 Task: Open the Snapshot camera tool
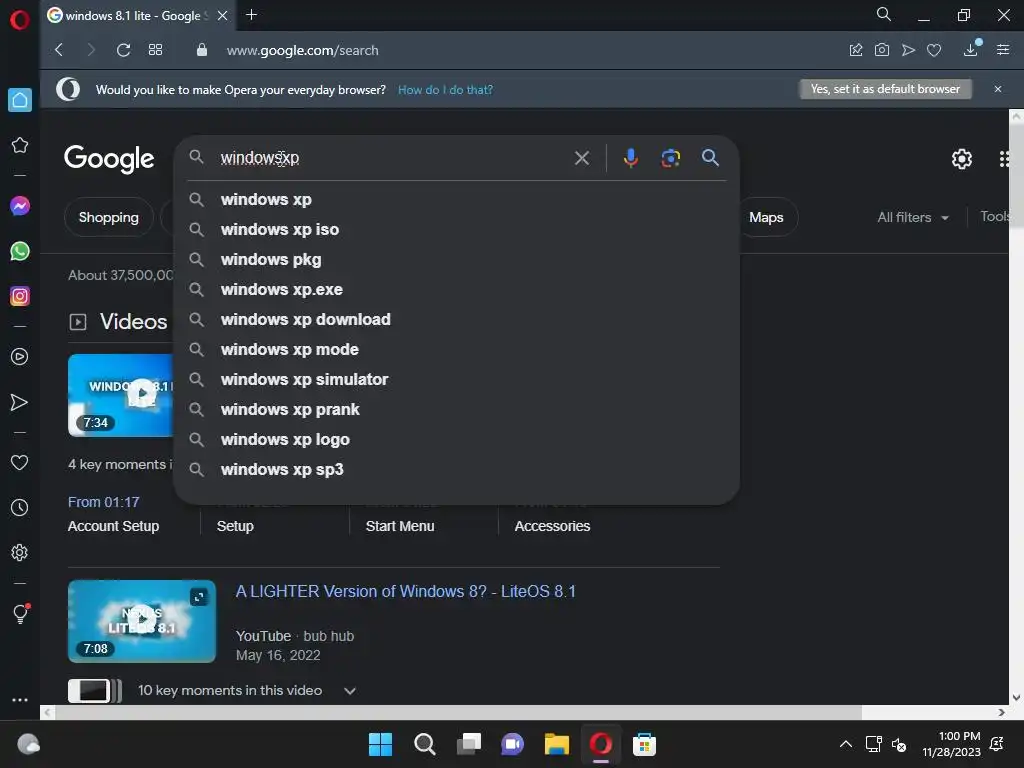tap(882, 50)
